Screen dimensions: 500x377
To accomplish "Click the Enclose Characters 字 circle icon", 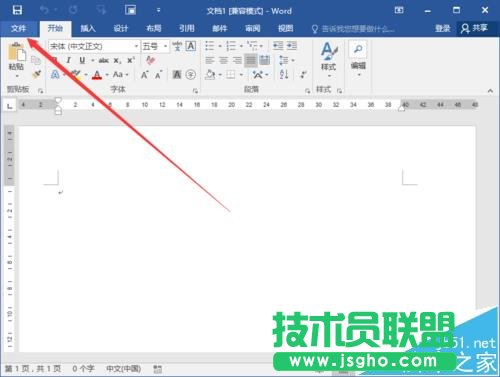I will pyautogui.click(x=191, y=75).
